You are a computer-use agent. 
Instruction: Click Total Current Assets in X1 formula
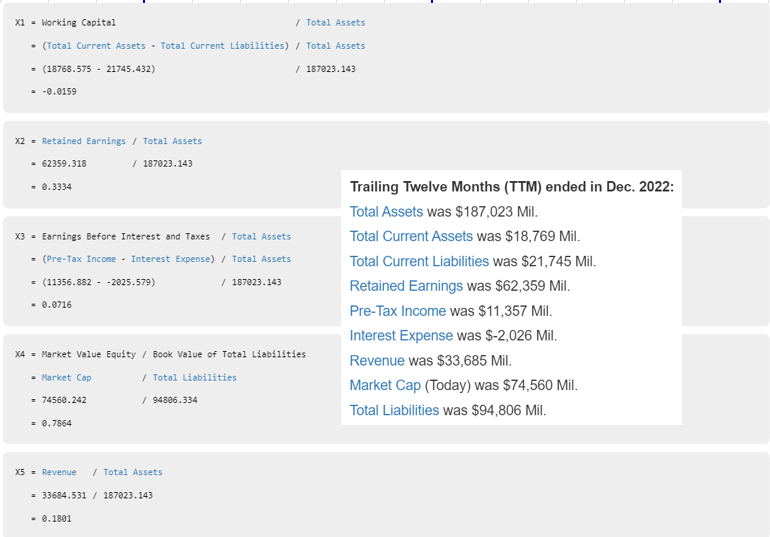coord(96,46)
